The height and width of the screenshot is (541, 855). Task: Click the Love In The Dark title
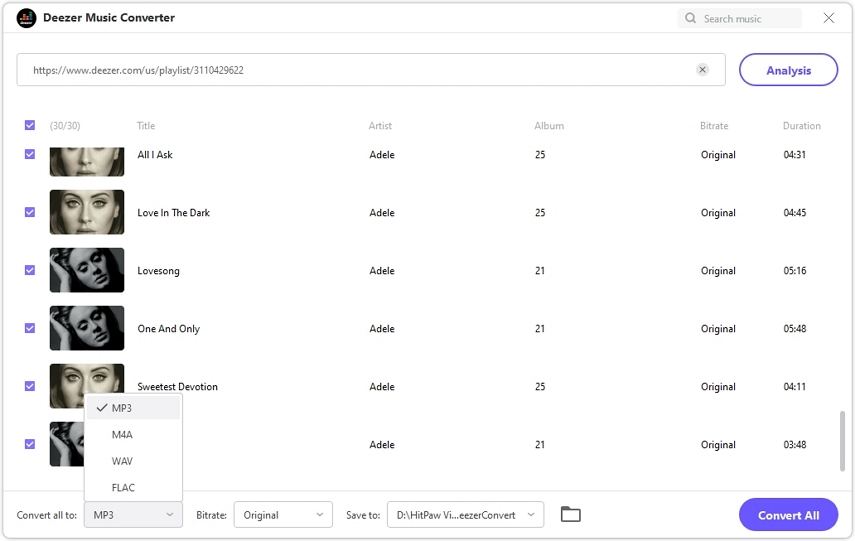click(173, 213)
